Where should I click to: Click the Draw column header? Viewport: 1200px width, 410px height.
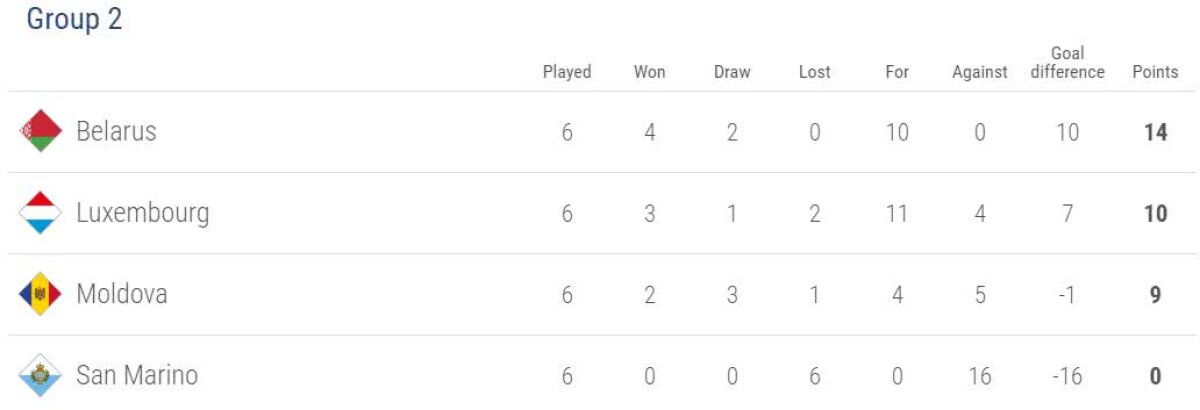coord(732,72)
